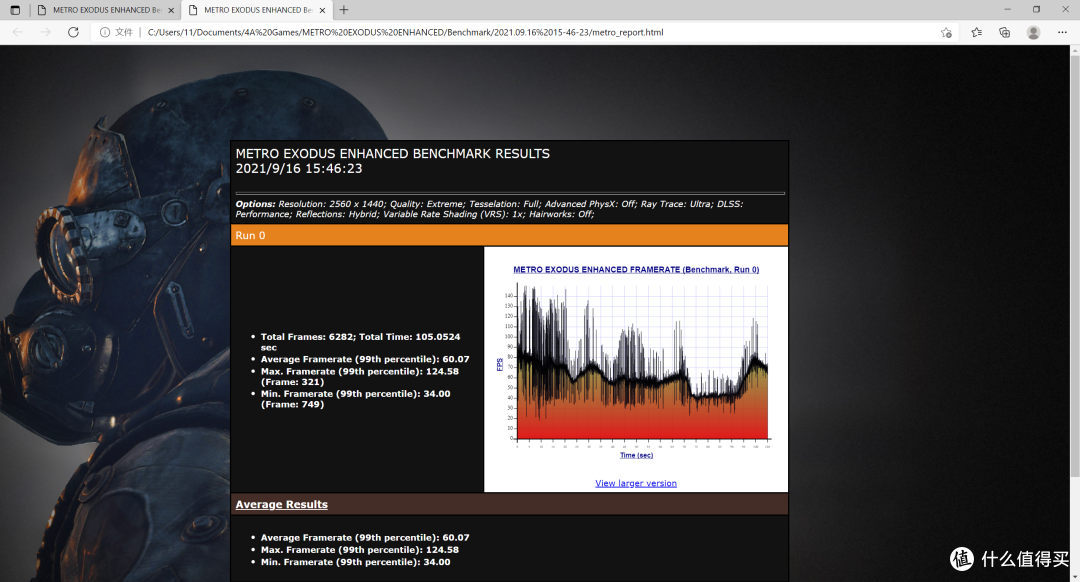Click the Time (sec) axis label
The width and height of the screenshot is (1080, 582).
click(636, 455)
